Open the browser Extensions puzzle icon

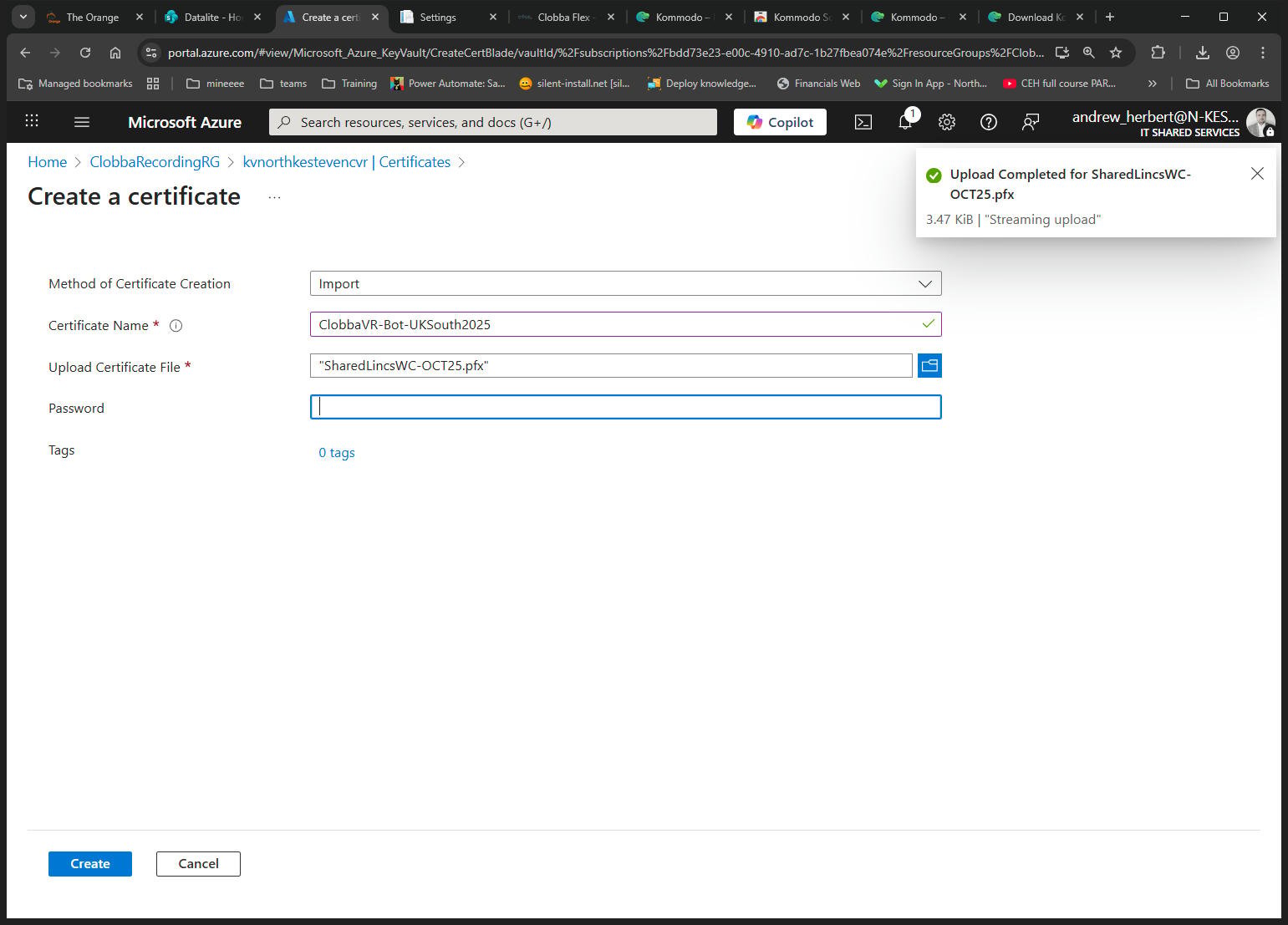click(1158, 53)
